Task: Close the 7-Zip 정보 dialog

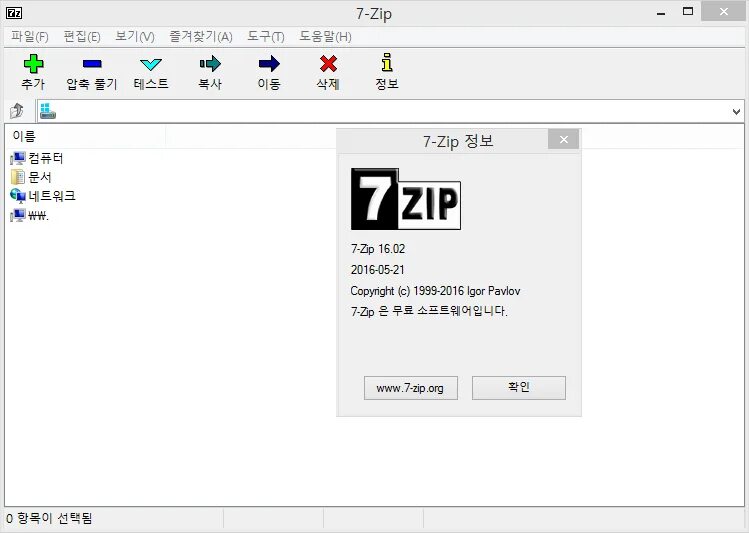Action: (564, 139)
